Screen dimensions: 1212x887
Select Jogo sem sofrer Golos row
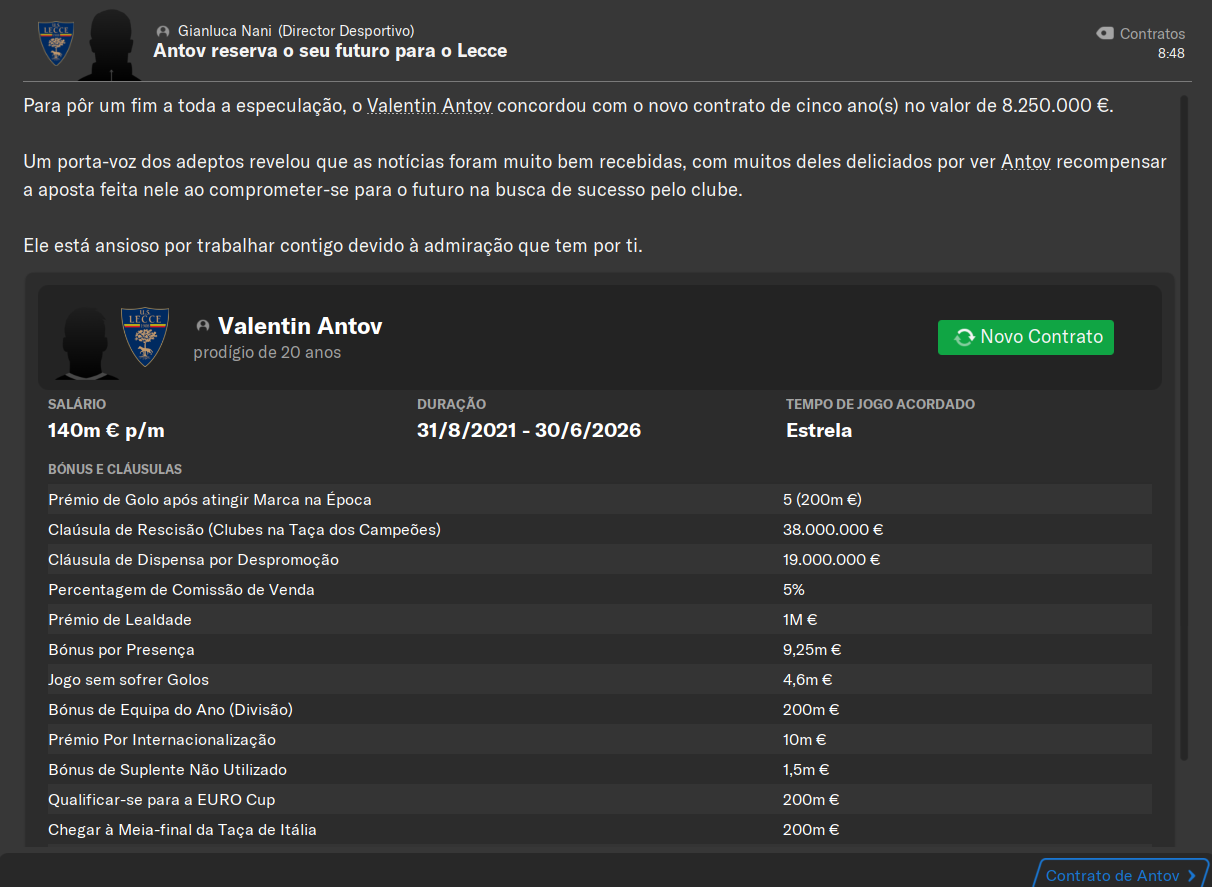click(x=600, y=679)
